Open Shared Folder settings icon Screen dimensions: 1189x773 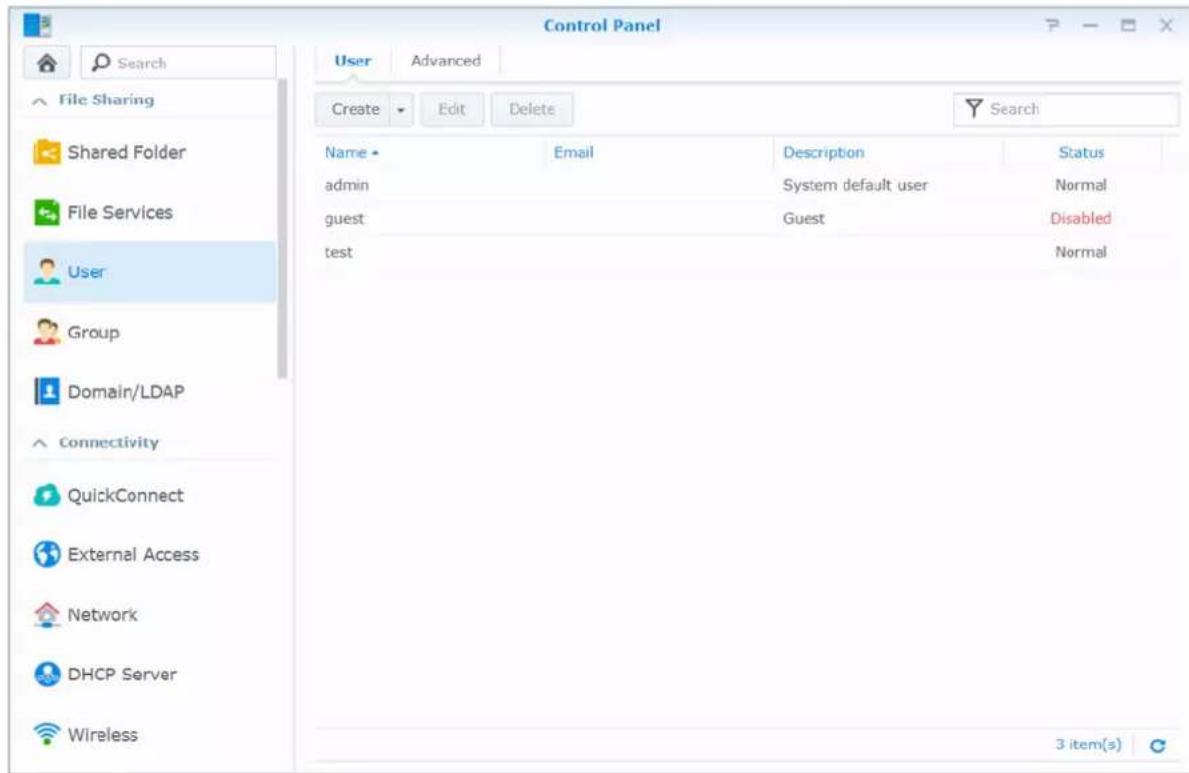pyautogui.click(x=46, y=152)
